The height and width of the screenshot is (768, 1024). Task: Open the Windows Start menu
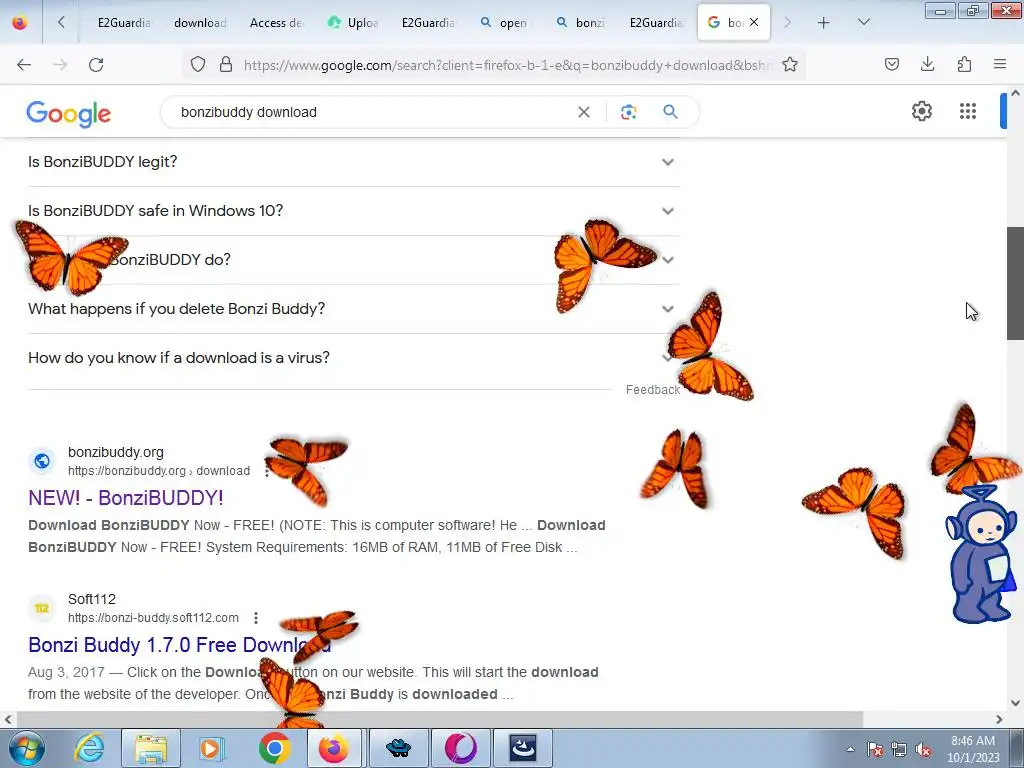[26, 748]
